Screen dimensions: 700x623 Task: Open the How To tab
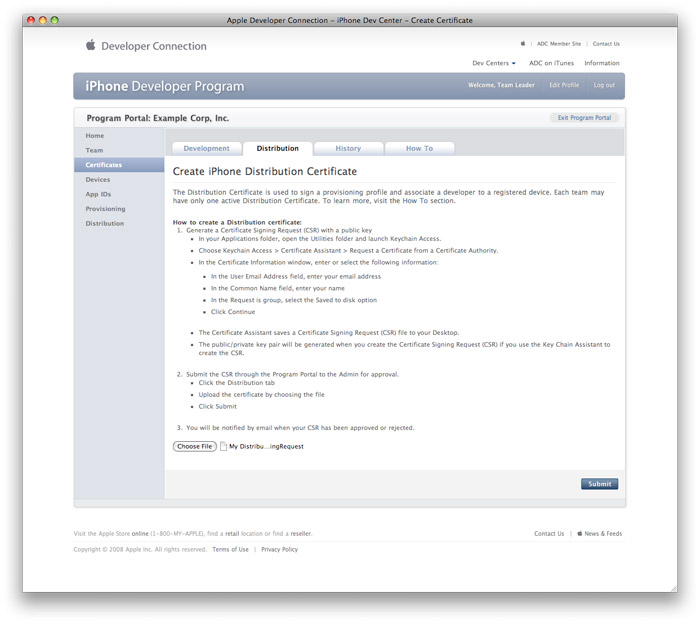point(419,149)
